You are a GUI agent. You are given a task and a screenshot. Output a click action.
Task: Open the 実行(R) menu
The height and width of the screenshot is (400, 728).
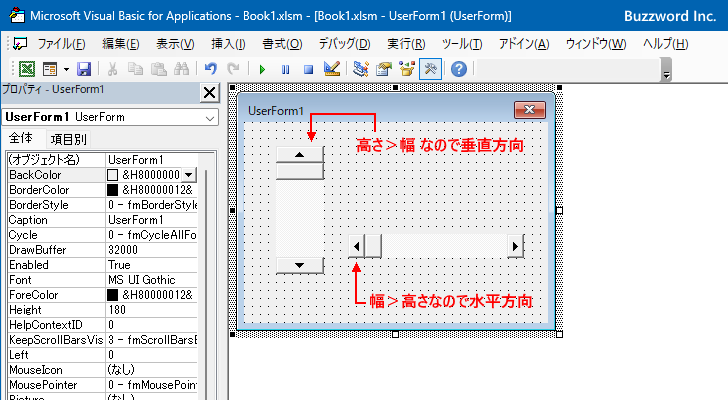click(x=406, y=44)
